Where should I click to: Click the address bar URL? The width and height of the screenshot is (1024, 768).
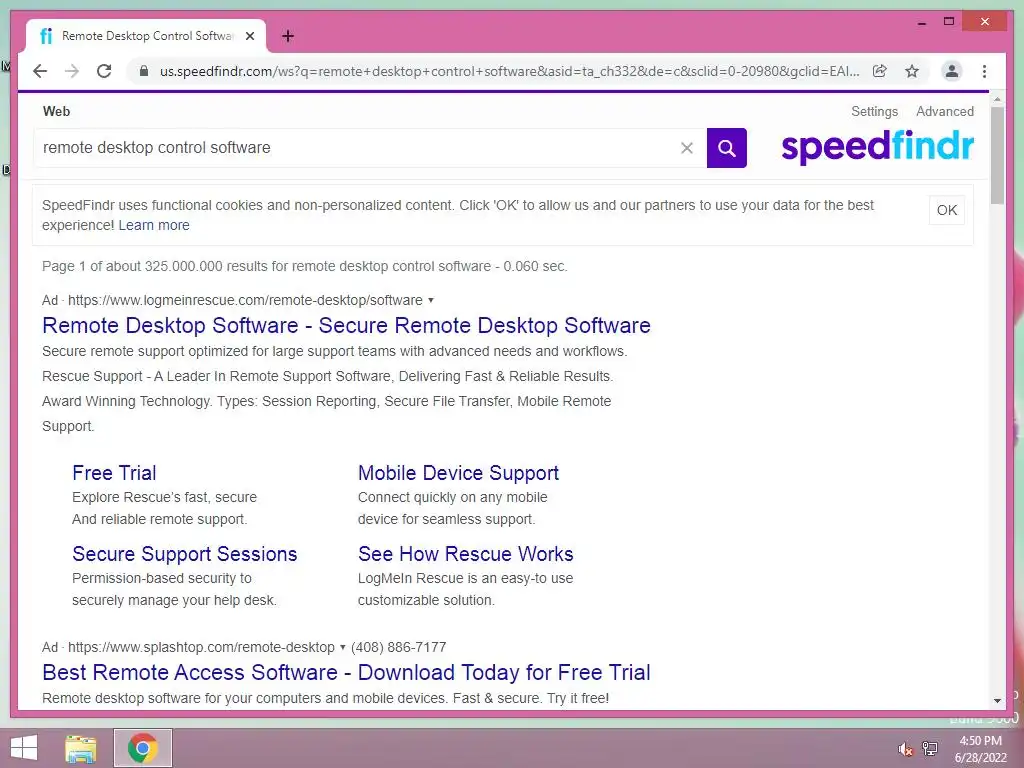[509, 71]
